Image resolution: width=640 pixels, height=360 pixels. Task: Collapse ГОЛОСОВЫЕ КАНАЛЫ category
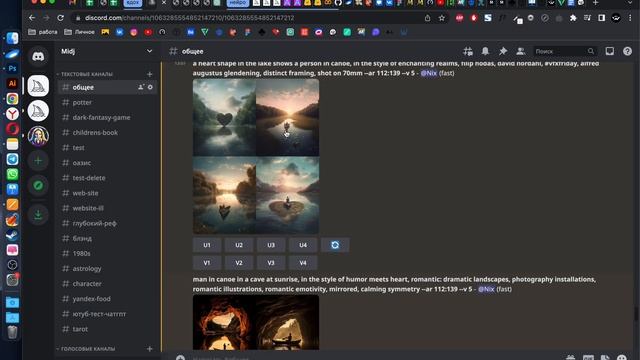88,349
